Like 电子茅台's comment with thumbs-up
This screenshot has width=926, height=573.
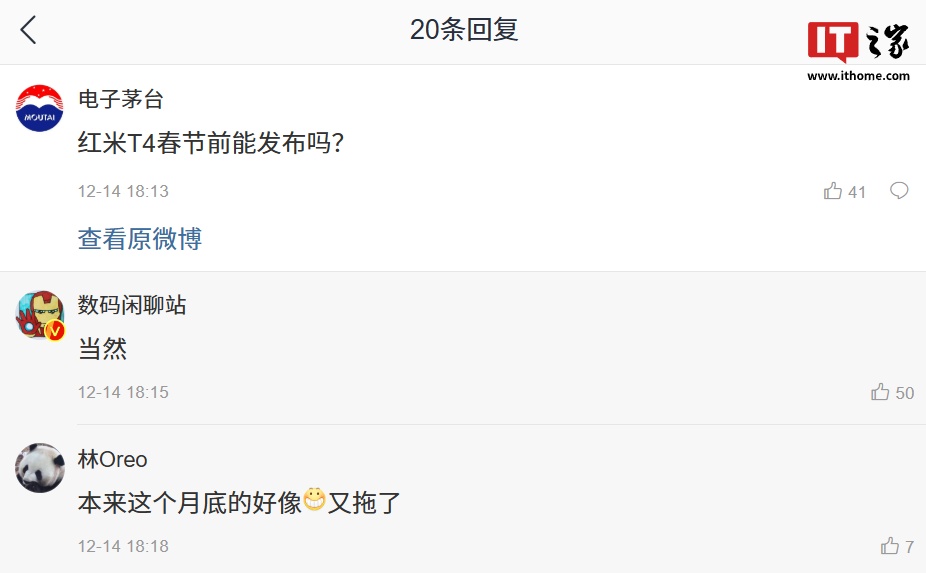833,191
